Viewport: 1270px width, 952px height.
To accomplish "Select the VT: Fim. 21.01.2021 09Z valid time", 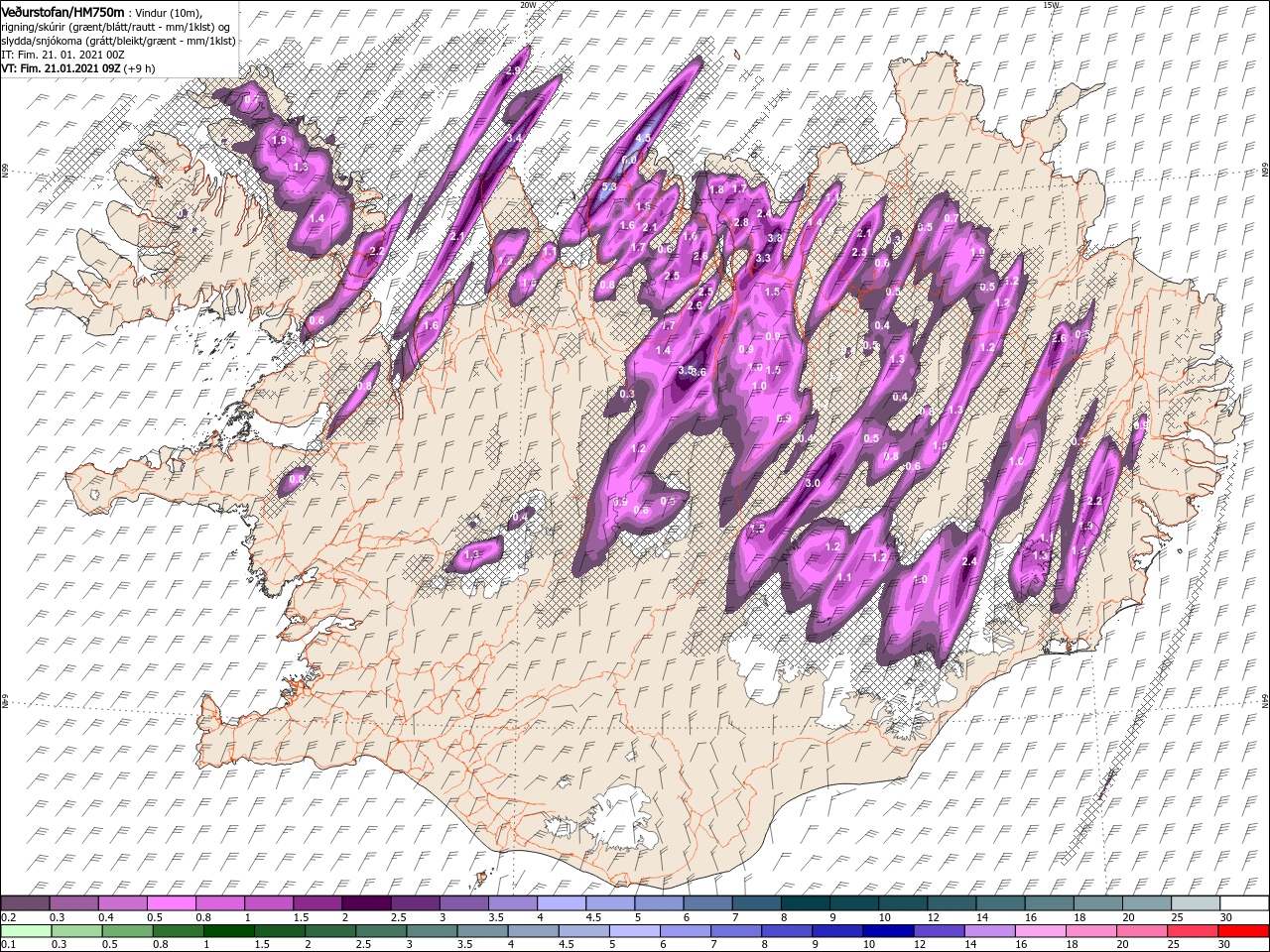I will click(x=61, y=68).
